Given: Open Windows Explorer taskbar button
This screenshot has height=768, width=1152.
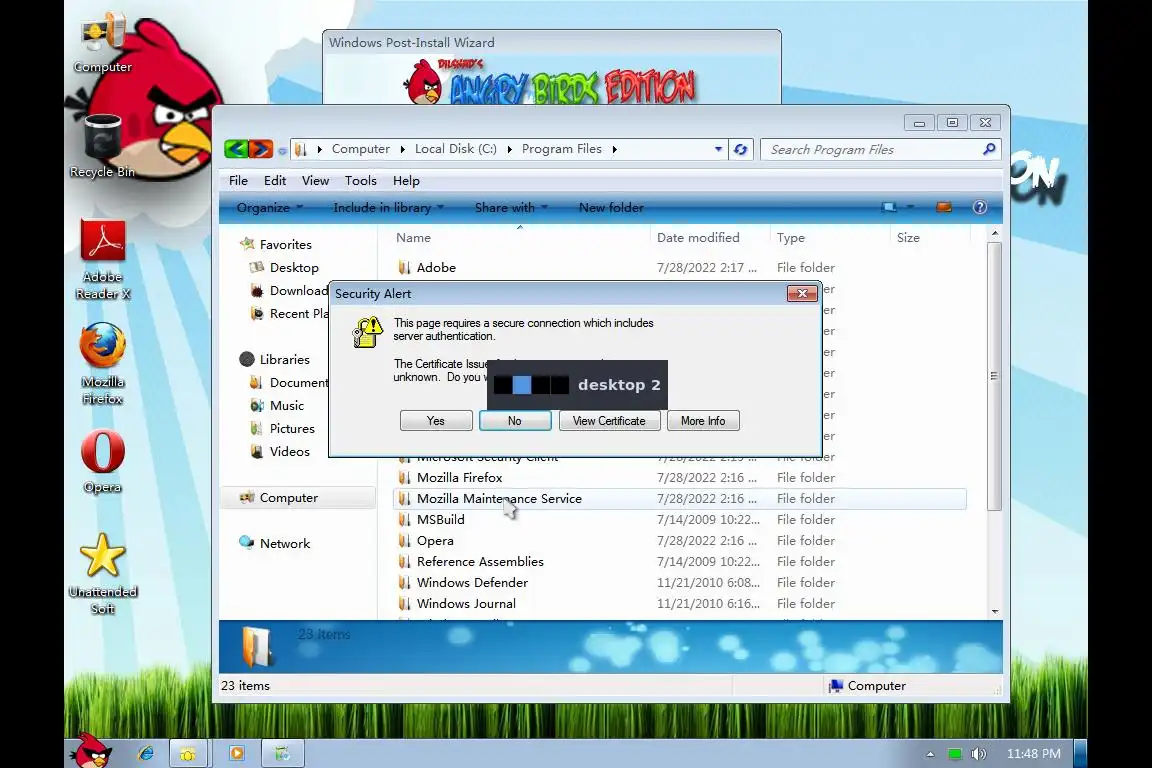Looking at the screenshot, I should (188, 753).
